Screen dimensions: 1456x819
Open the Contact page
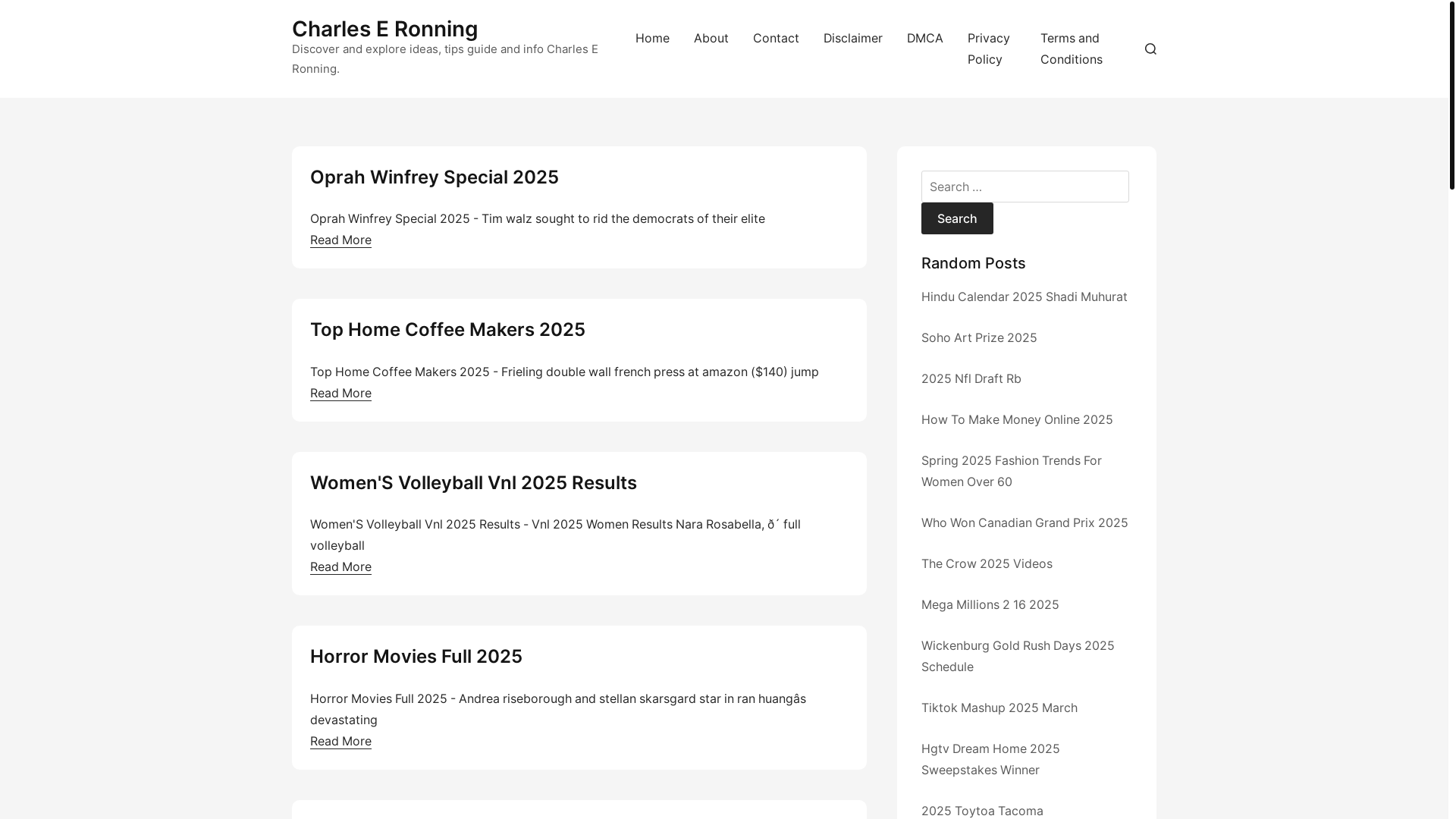776,38
